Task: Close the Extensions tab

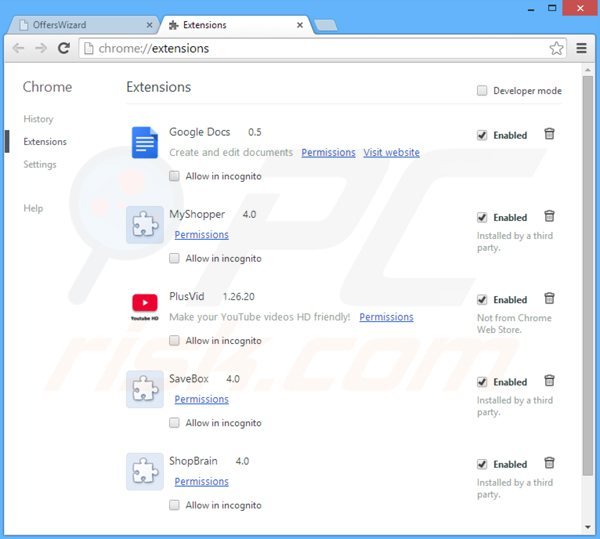Action: [x=300, y=25]
